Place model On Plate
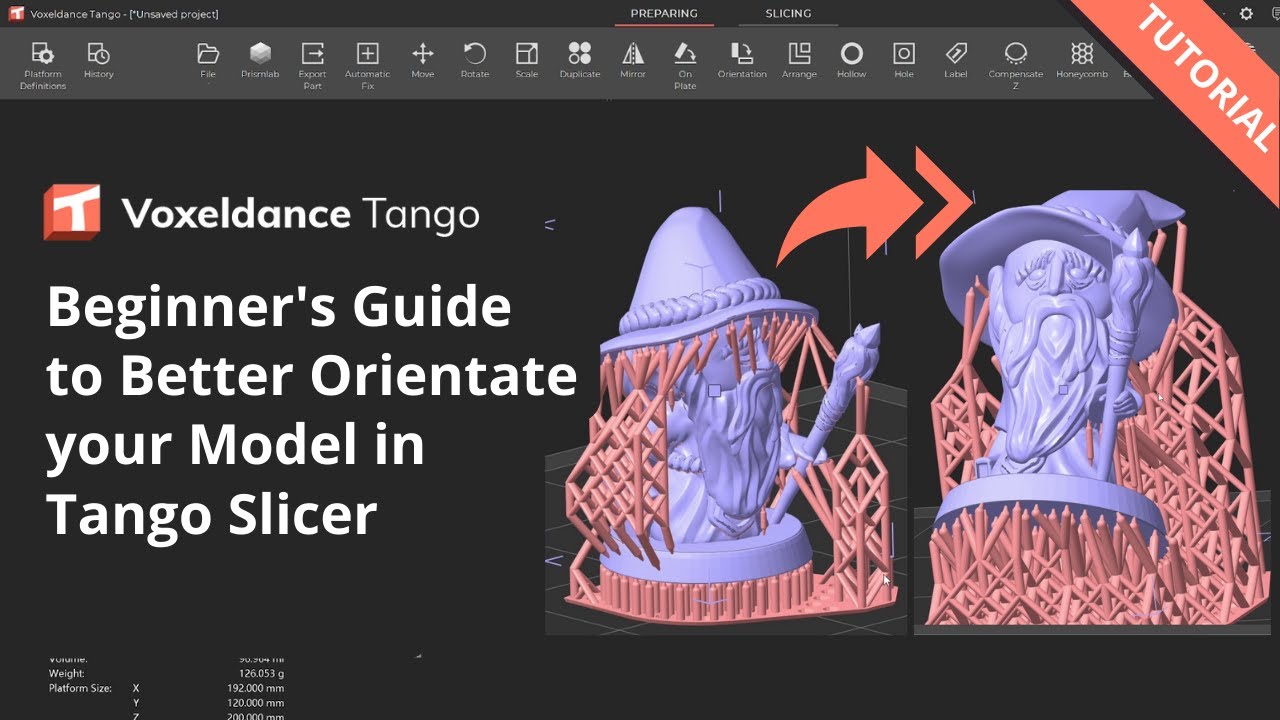The image size is (1280, 720). 685,66
